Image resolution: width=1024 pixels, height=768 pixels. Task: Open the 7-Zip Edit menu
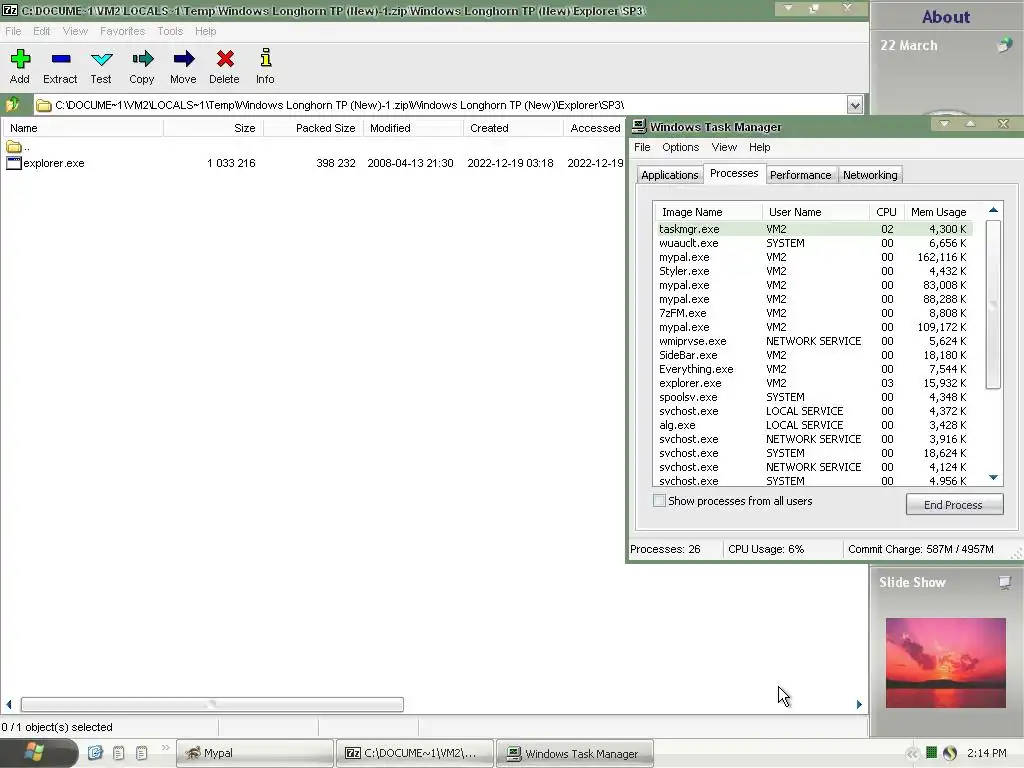(x=42, y=31)
